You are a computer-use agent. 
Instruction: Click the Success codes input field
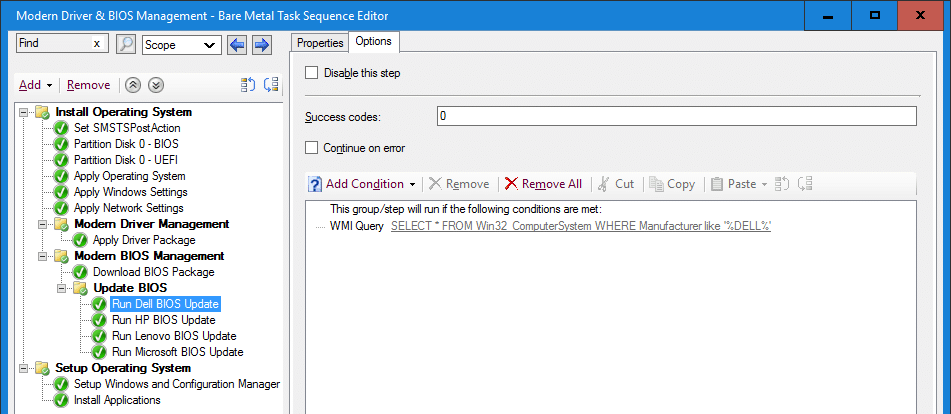click(676, 116)
